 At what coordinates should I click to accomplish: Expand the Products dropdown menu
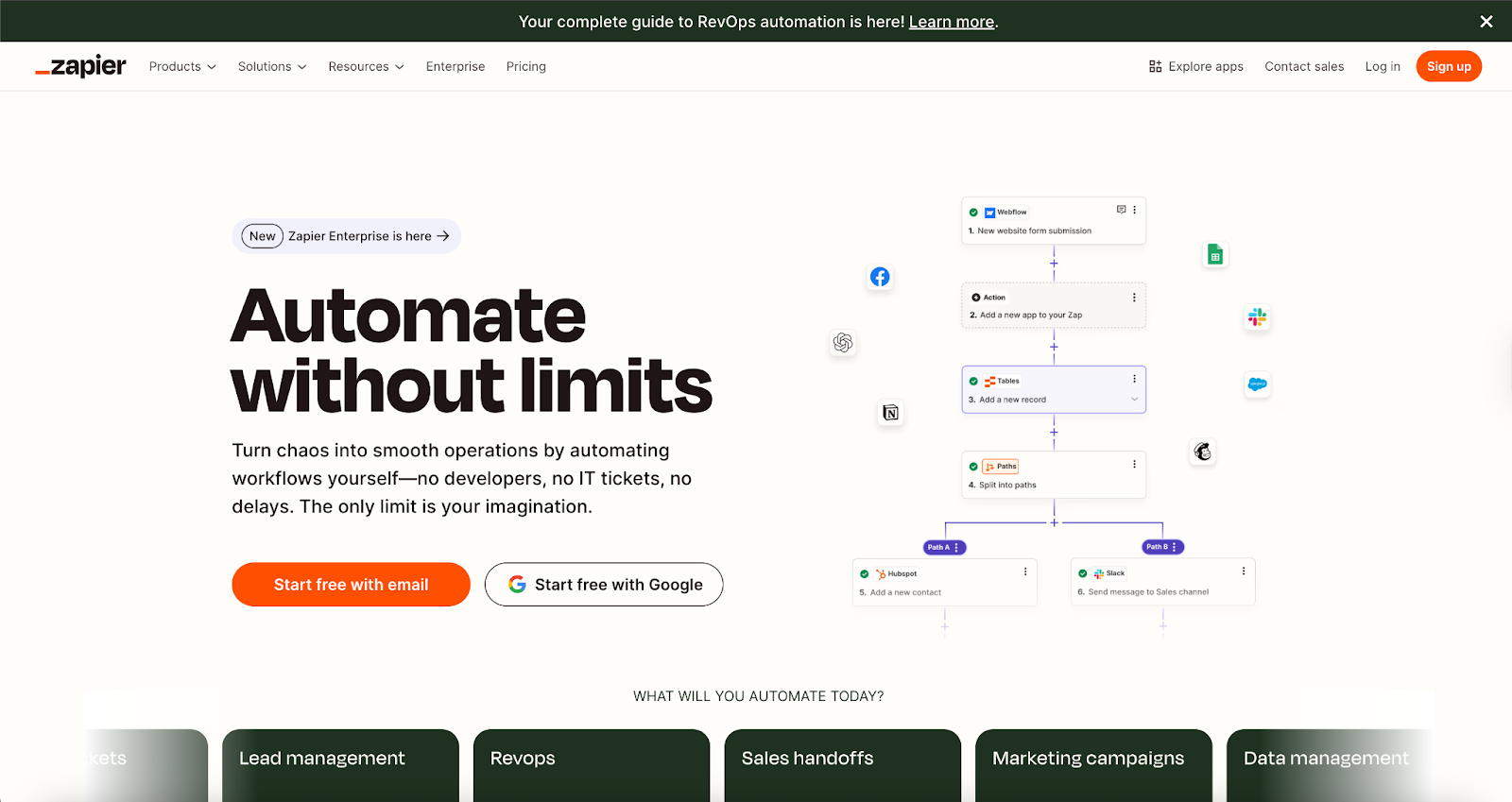pyautogui.click(x=182, y=66)
